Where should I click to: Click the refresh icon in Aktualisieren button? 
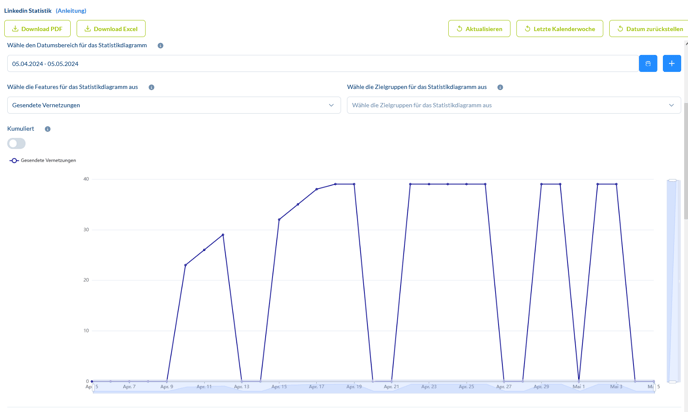[459, 29]
